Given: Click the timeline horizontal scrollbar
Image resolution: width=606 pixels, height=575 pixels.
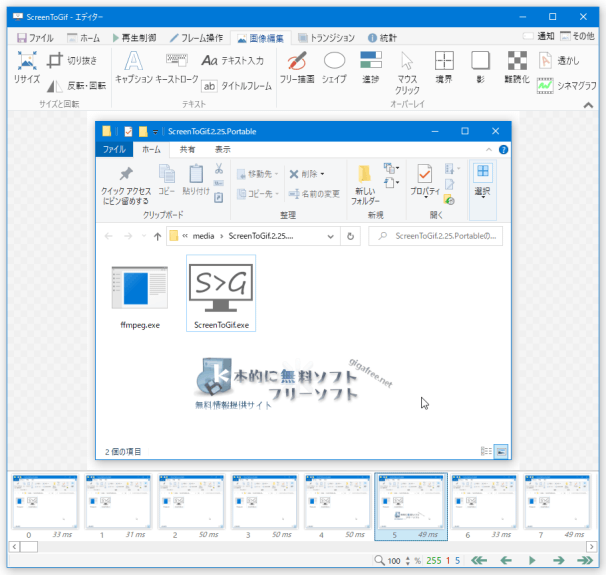Looking at the screenshot, I should pos(300,546).
